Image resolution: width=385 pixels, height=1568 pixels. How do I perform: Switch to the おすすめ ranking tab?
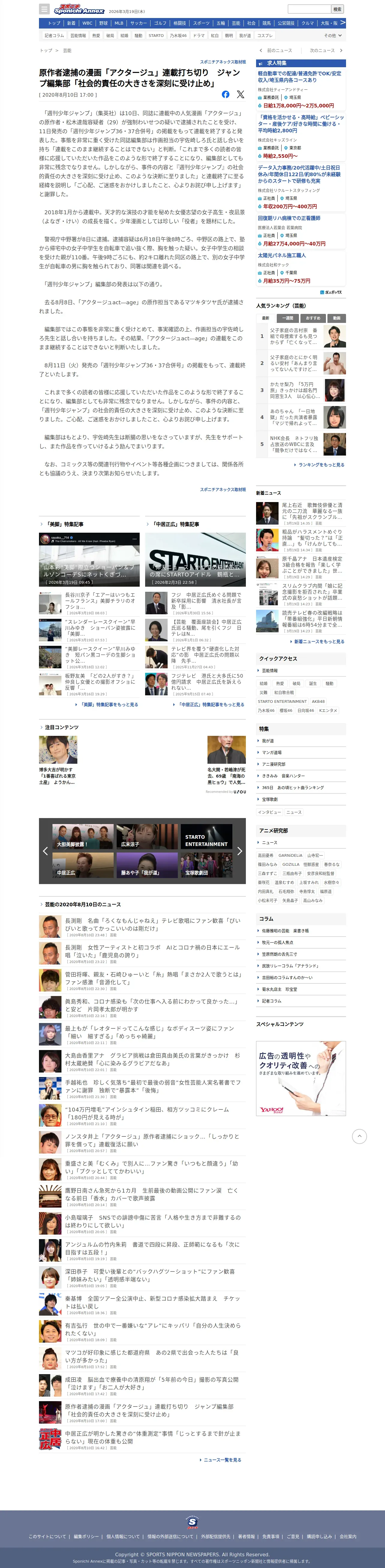tap(313, 318)
